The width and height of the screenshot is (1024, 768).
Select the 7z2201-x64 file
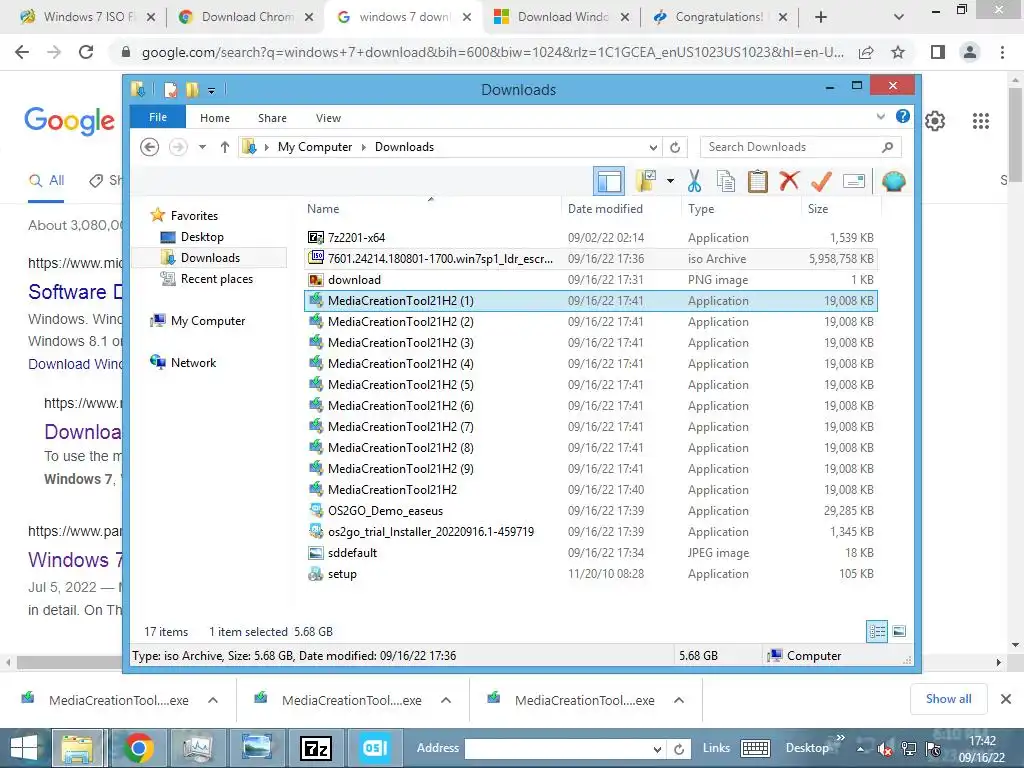point(590,238)
